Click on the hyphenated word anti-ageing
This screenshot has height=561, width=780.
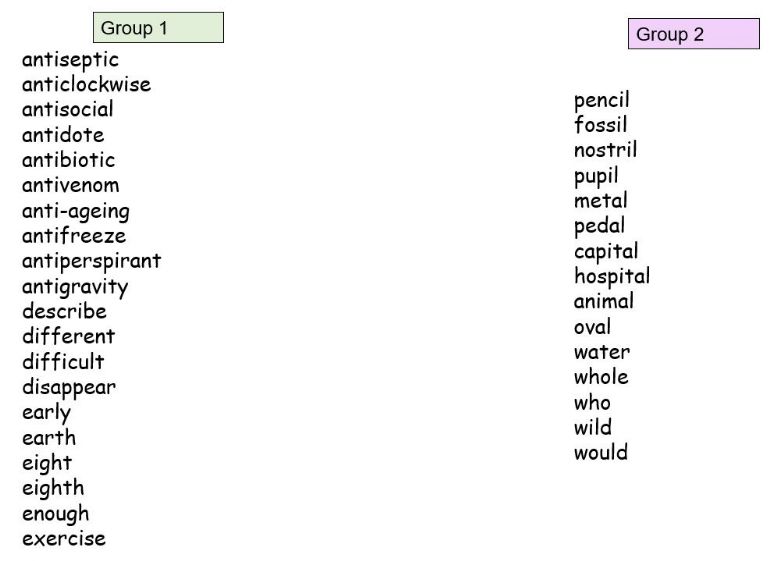(76, 211)
